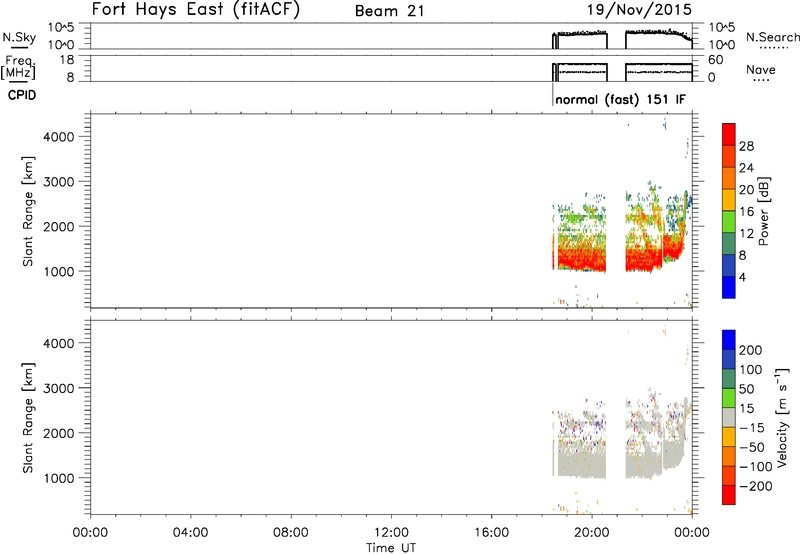The height and width of the screenshot is (554, 800).
Task: Click the "Nave" legend label
Action: point(760,69)
